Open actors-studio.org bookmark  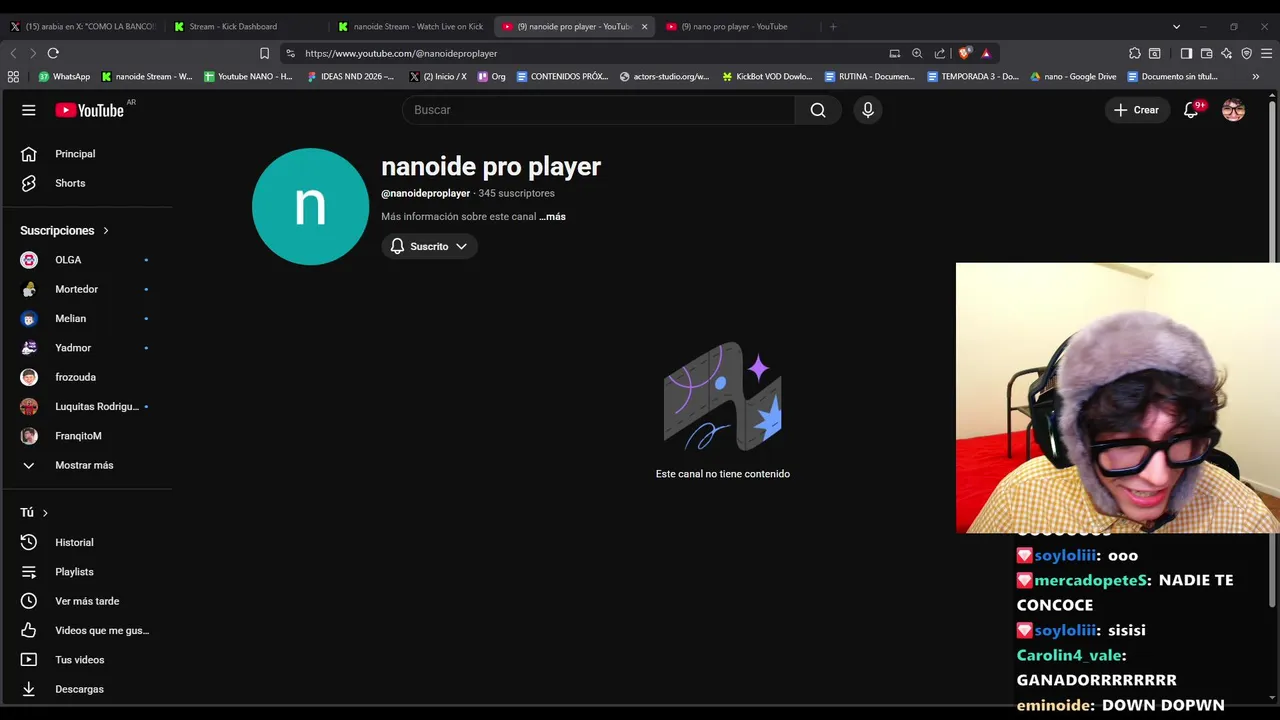tap(664, 76)
